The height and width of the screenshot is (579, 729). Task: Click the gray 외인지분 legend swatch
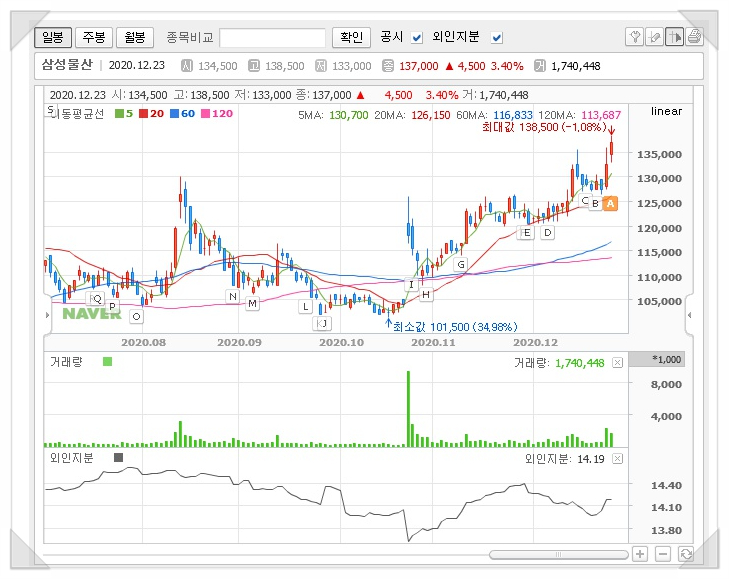point(119,458)
